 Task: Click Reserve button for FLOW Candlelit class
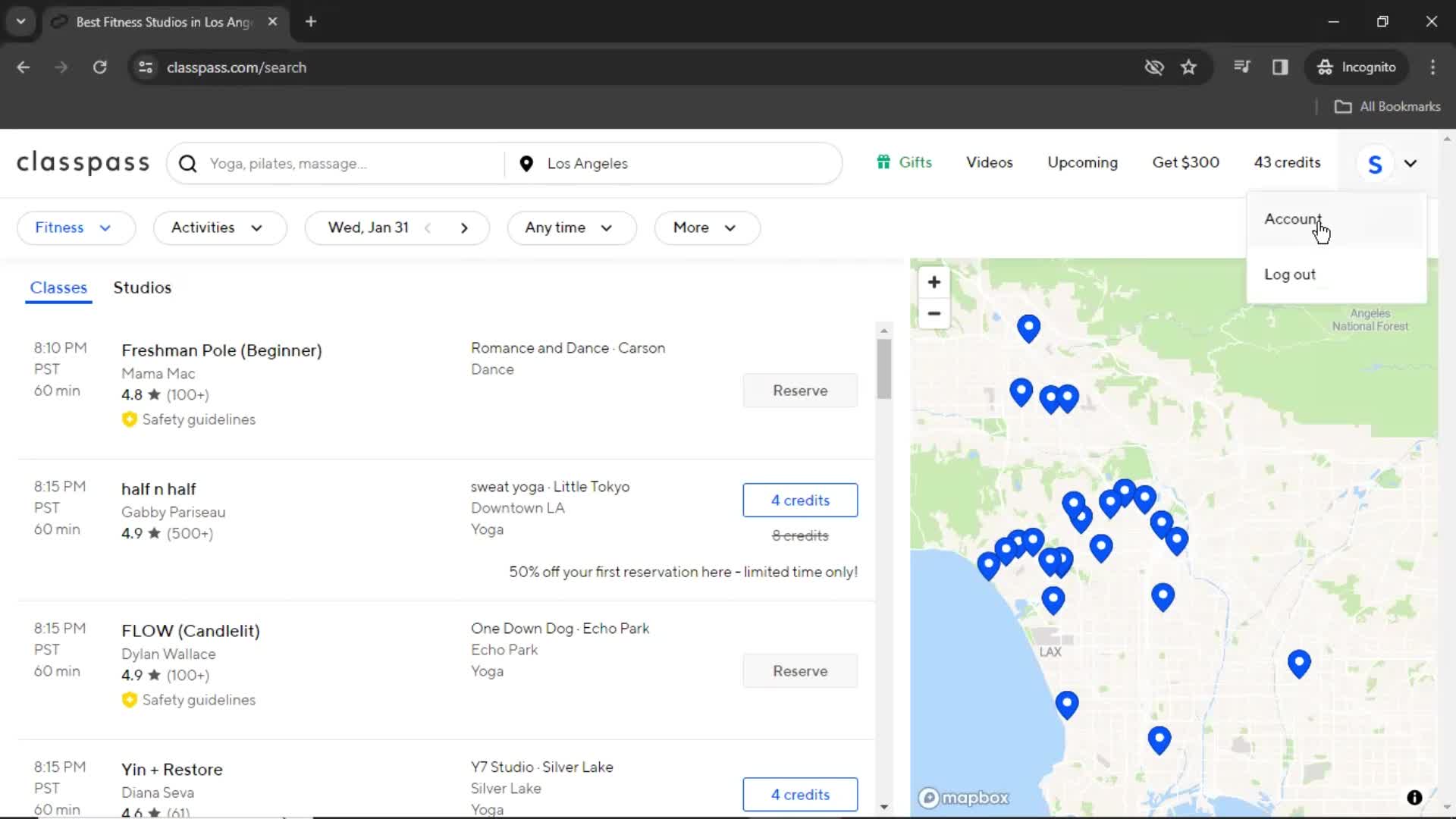tap(800, 670)
